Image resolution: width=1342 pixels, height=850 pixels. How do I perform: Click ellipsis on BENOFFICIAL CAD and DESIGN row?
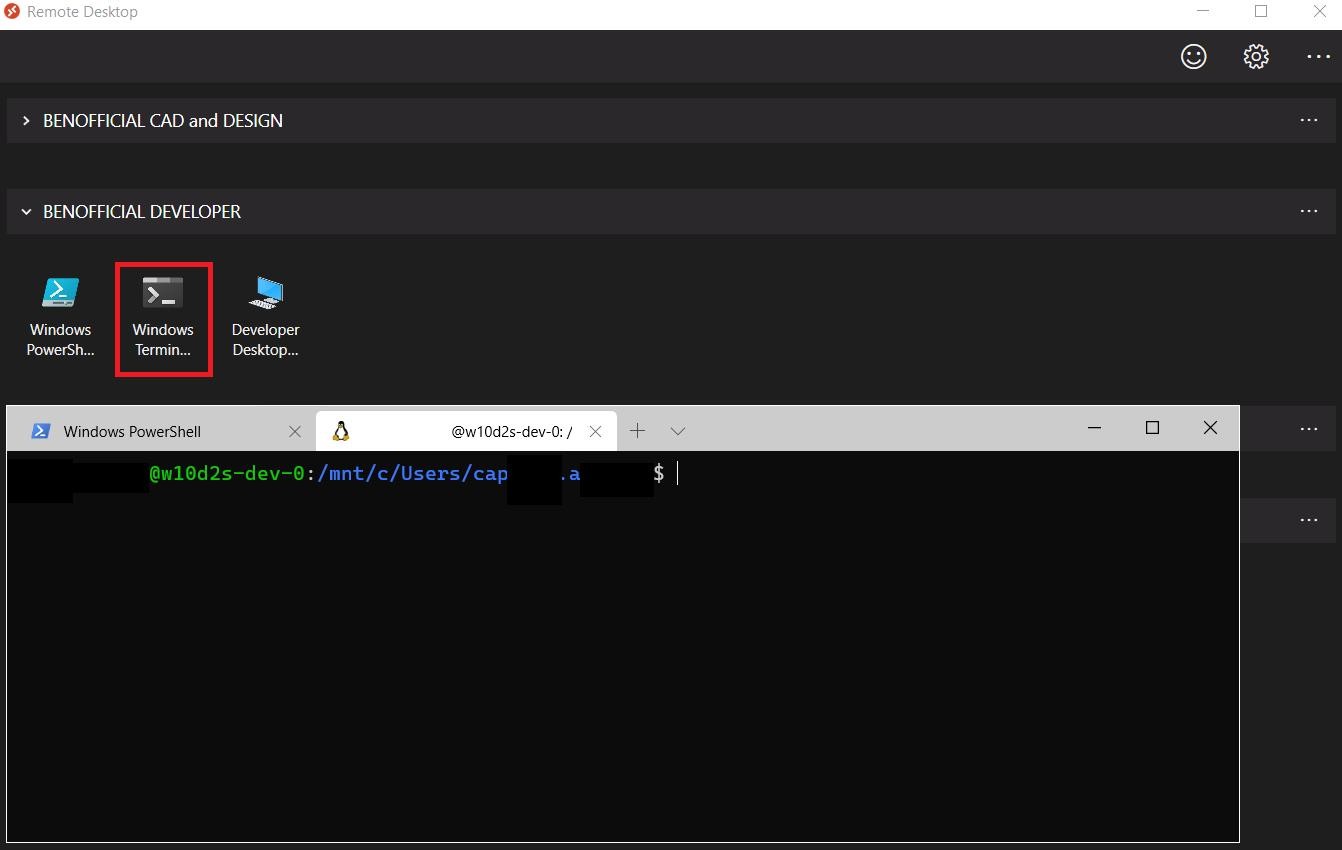[1308, 120]
